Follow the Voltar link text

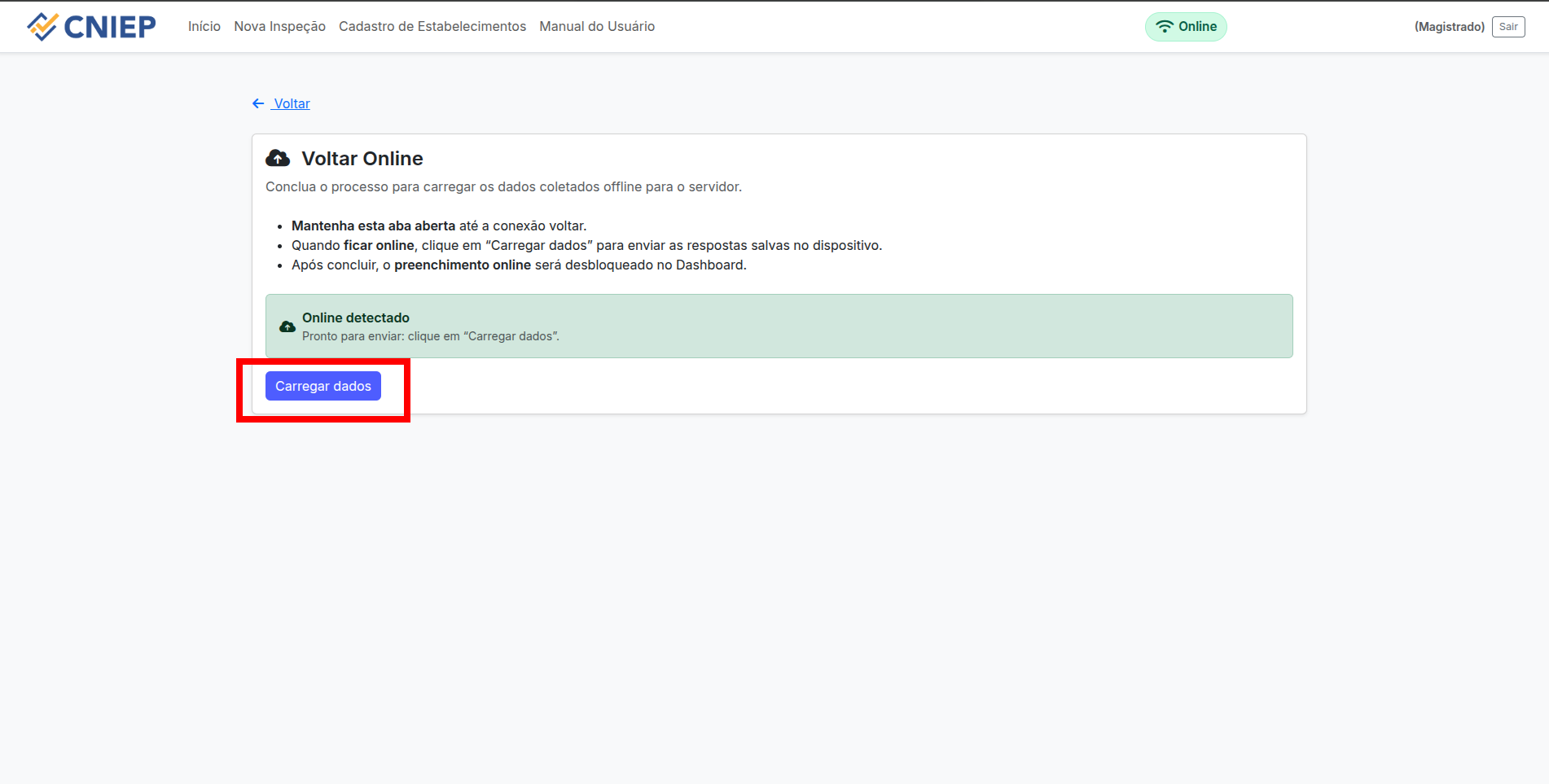point(292,103)
